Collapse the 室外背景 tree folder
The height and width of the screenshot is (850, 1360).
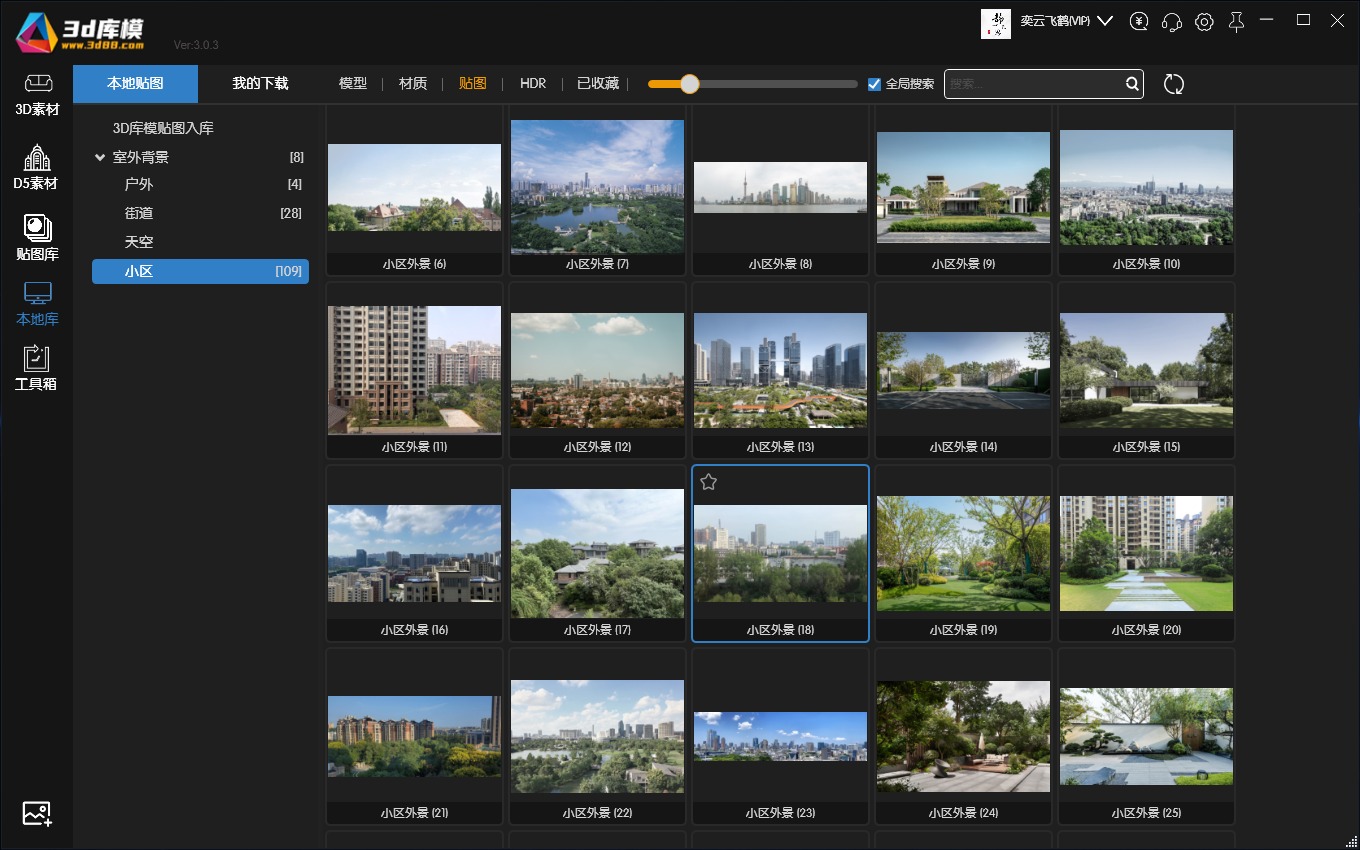(x=100, y=157)
